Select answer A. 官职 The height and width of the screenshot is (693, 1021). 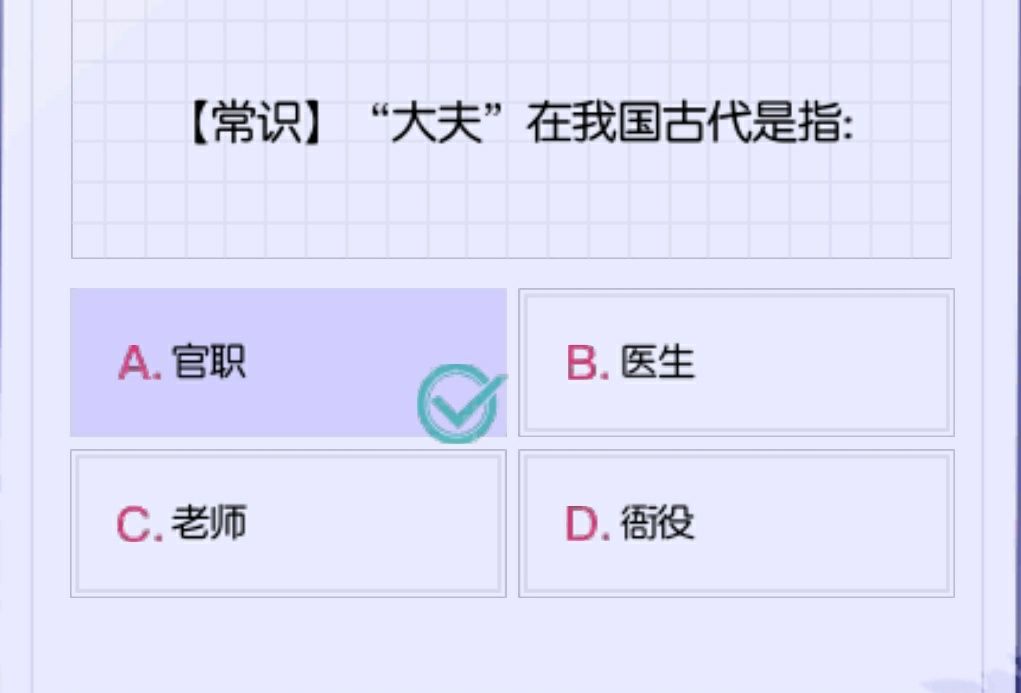click(287, 362)
